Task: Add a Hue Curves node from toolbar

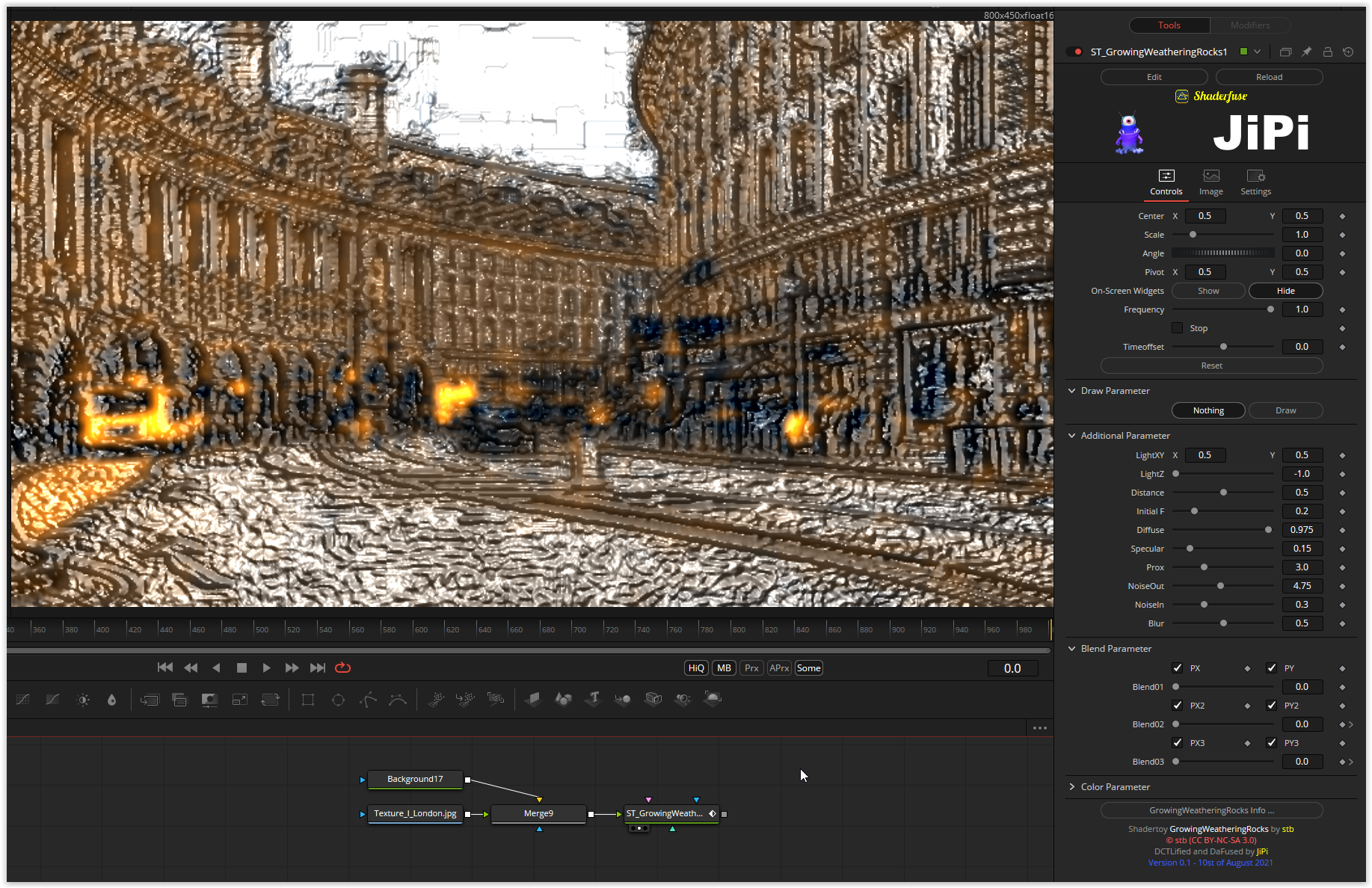Action: pyautogui.click(x=52, y=700)
